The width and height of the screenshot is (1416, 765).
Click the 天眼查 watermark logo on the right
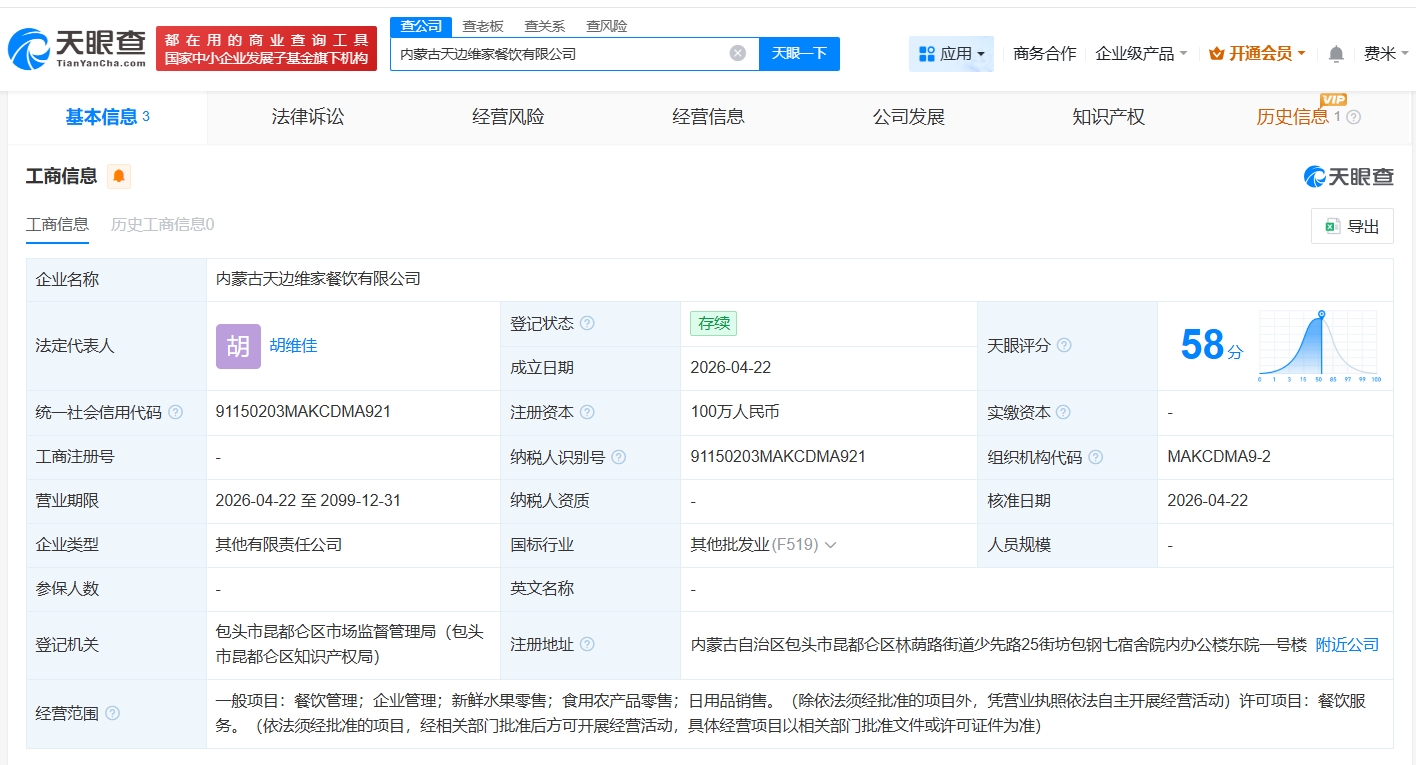[x=1347, y=177]
